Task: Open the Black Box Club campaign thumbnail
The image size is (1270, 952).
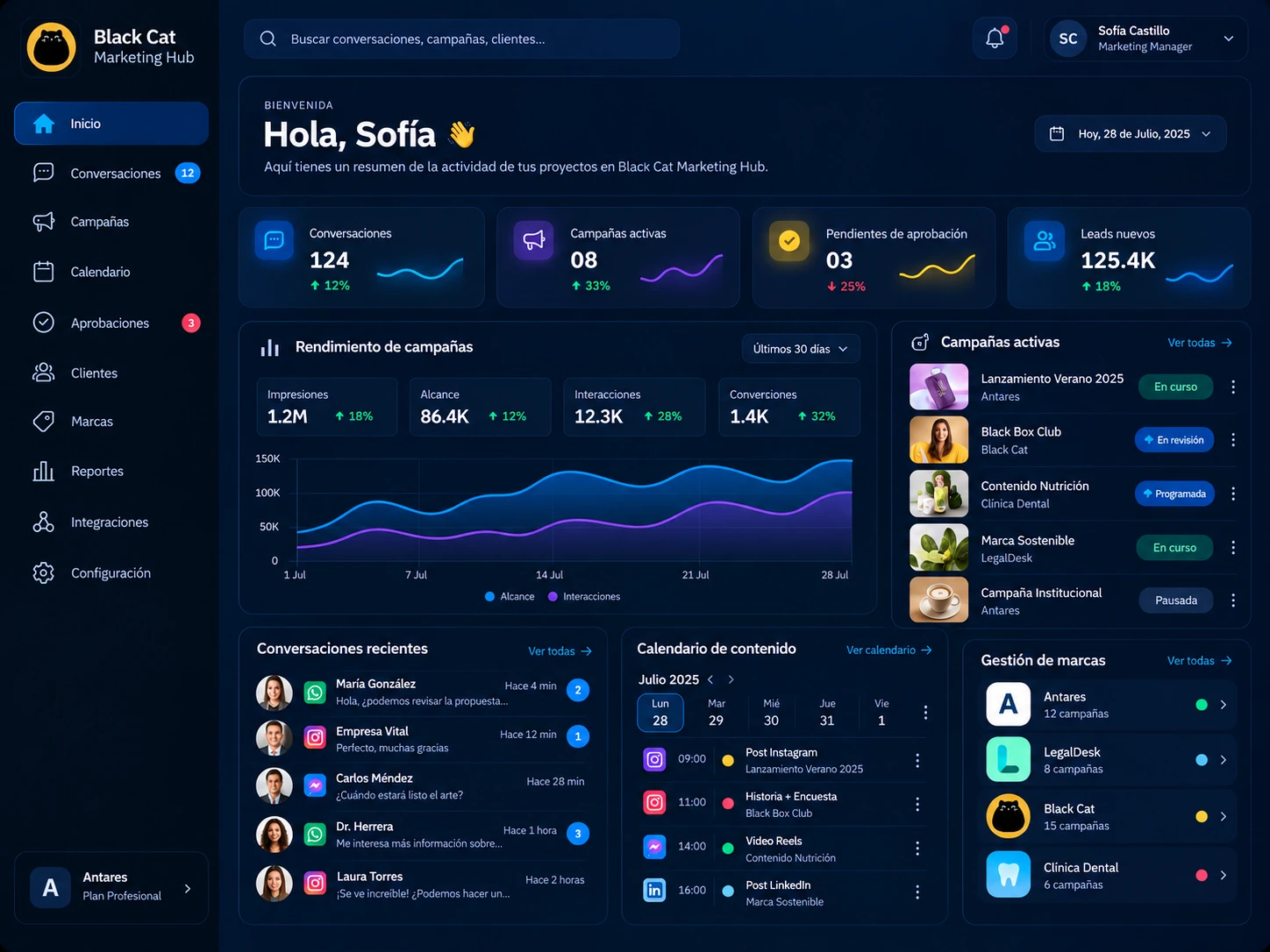Action: point(939,439)
